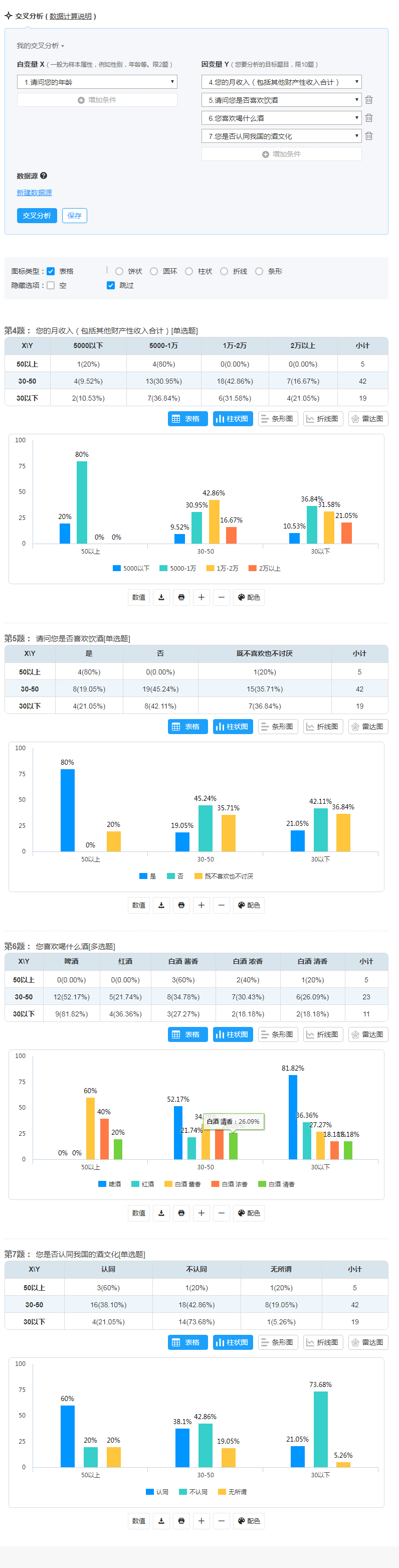This screenshot has width=399, height=1568.
Task: Select the 折线 chart type radio
Action: (x=224, y=271)
